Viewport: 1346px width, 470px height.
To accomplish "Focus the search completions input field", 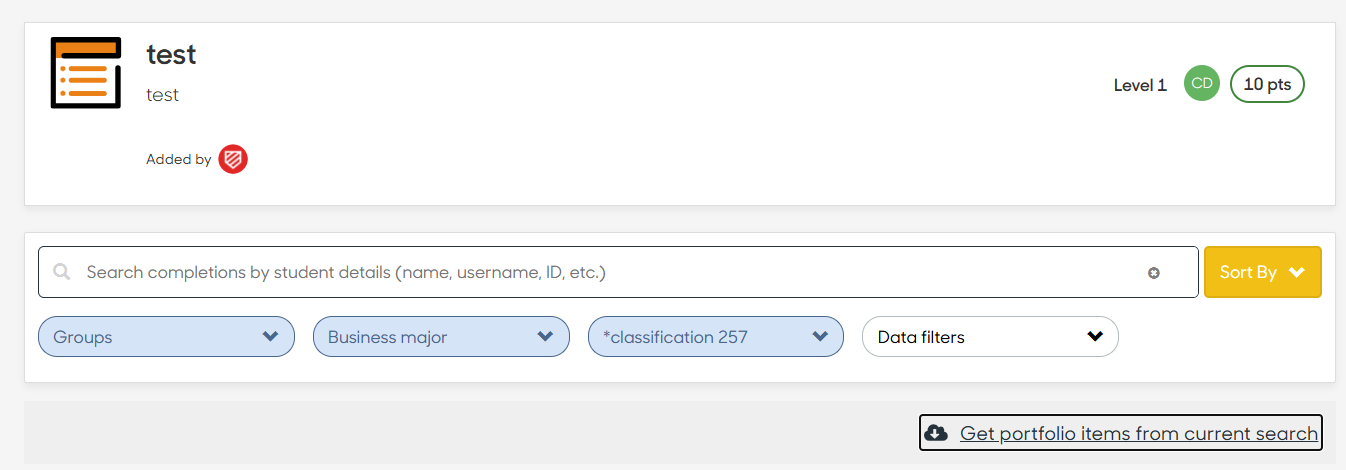I will (618, 272).
